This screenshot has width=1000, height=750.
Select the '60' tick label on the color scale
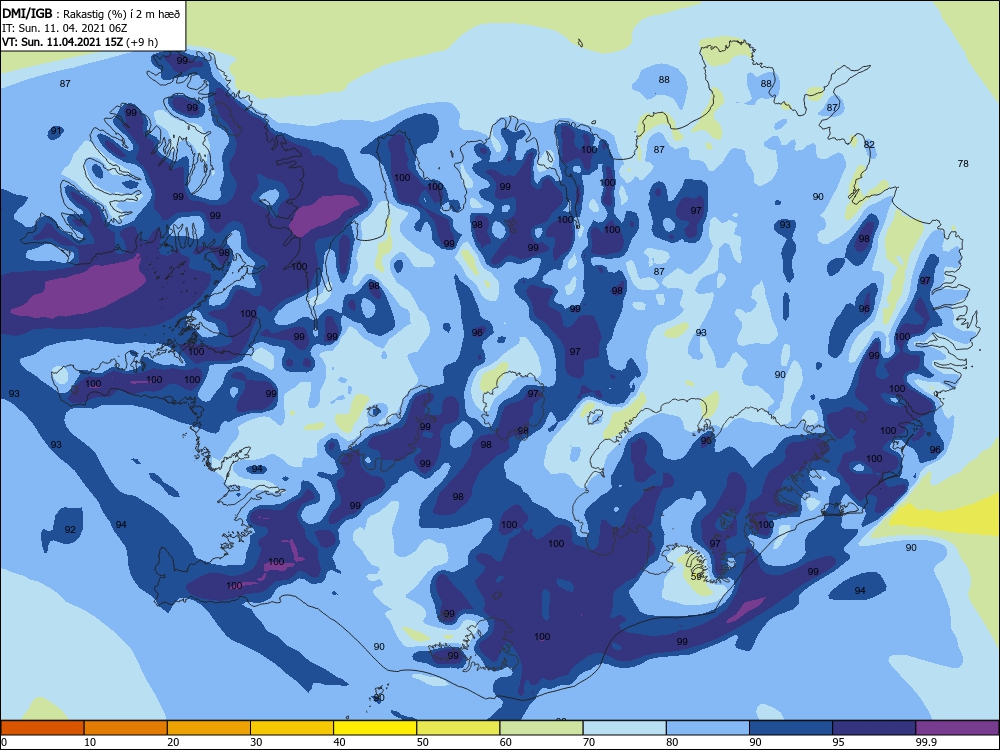point(506,742)
